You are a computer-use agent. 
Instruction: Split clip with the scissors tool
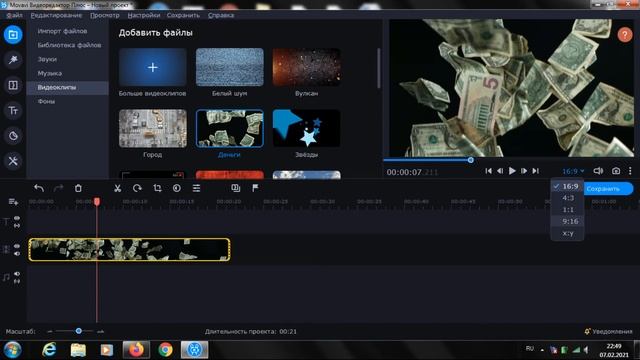pos(118,188)
